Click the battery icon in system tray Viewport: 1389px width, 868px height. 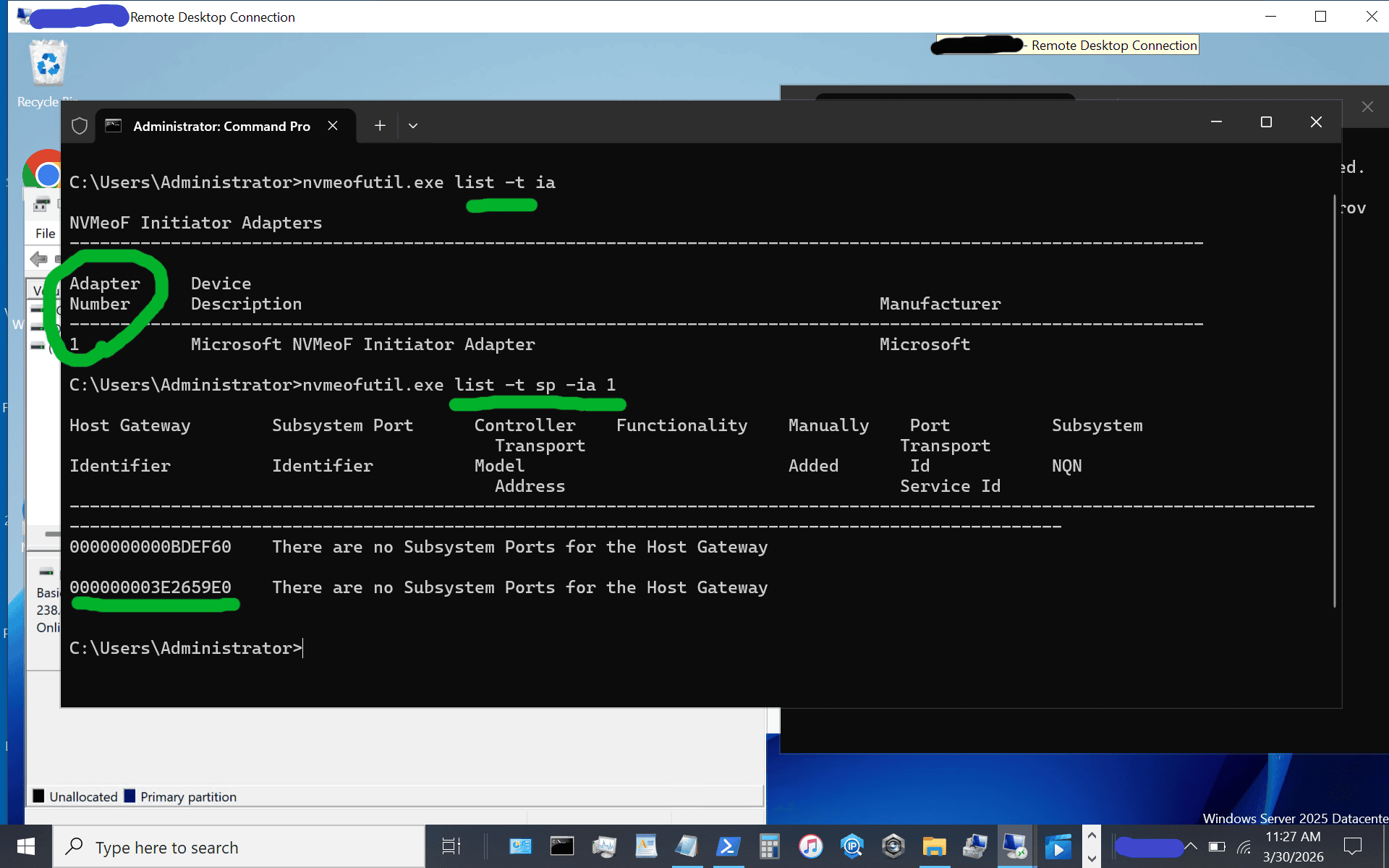pos(1217,847)
